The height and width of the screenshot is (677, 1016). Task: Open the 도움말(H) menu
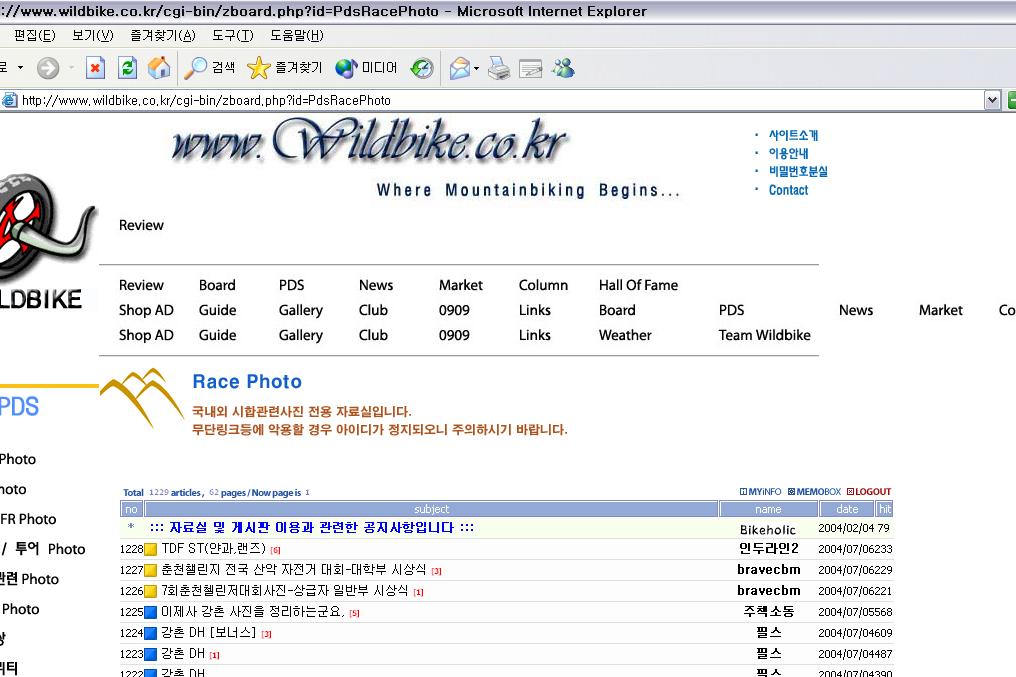[297, 36]
